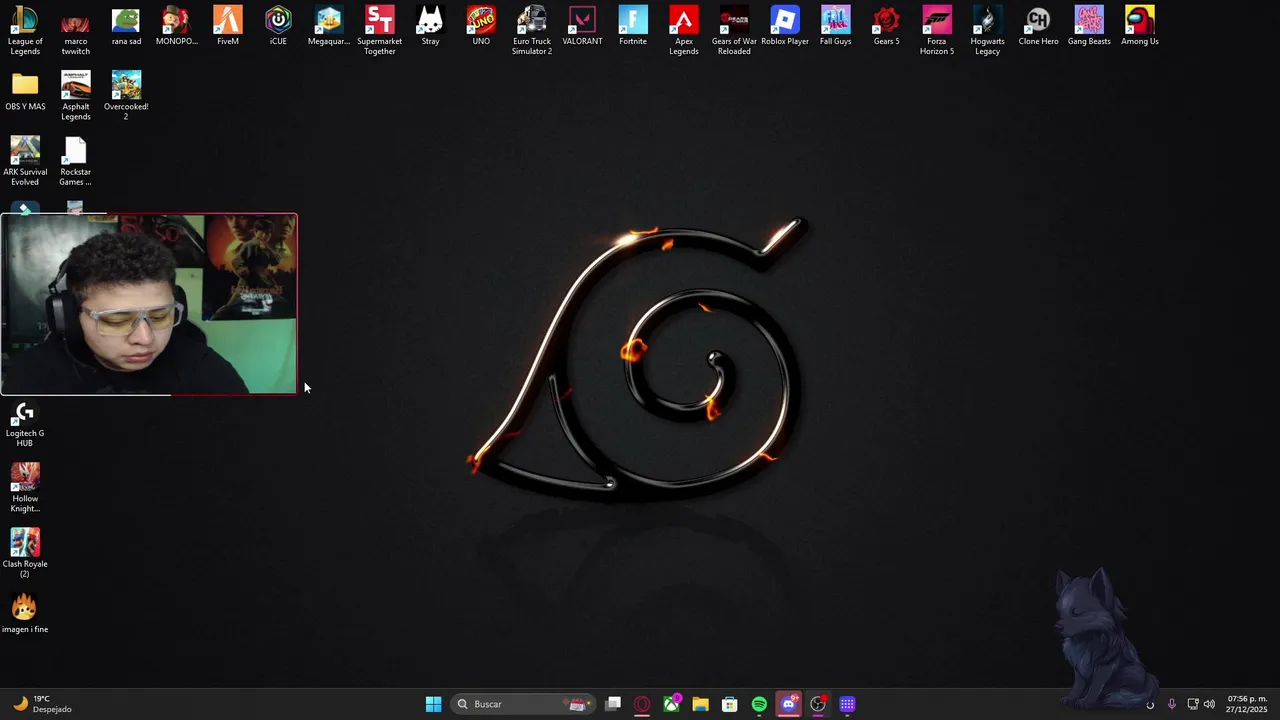The image size is (1280, 720).
Task: Open Opera GX from the taskbar
Action: 642,704
